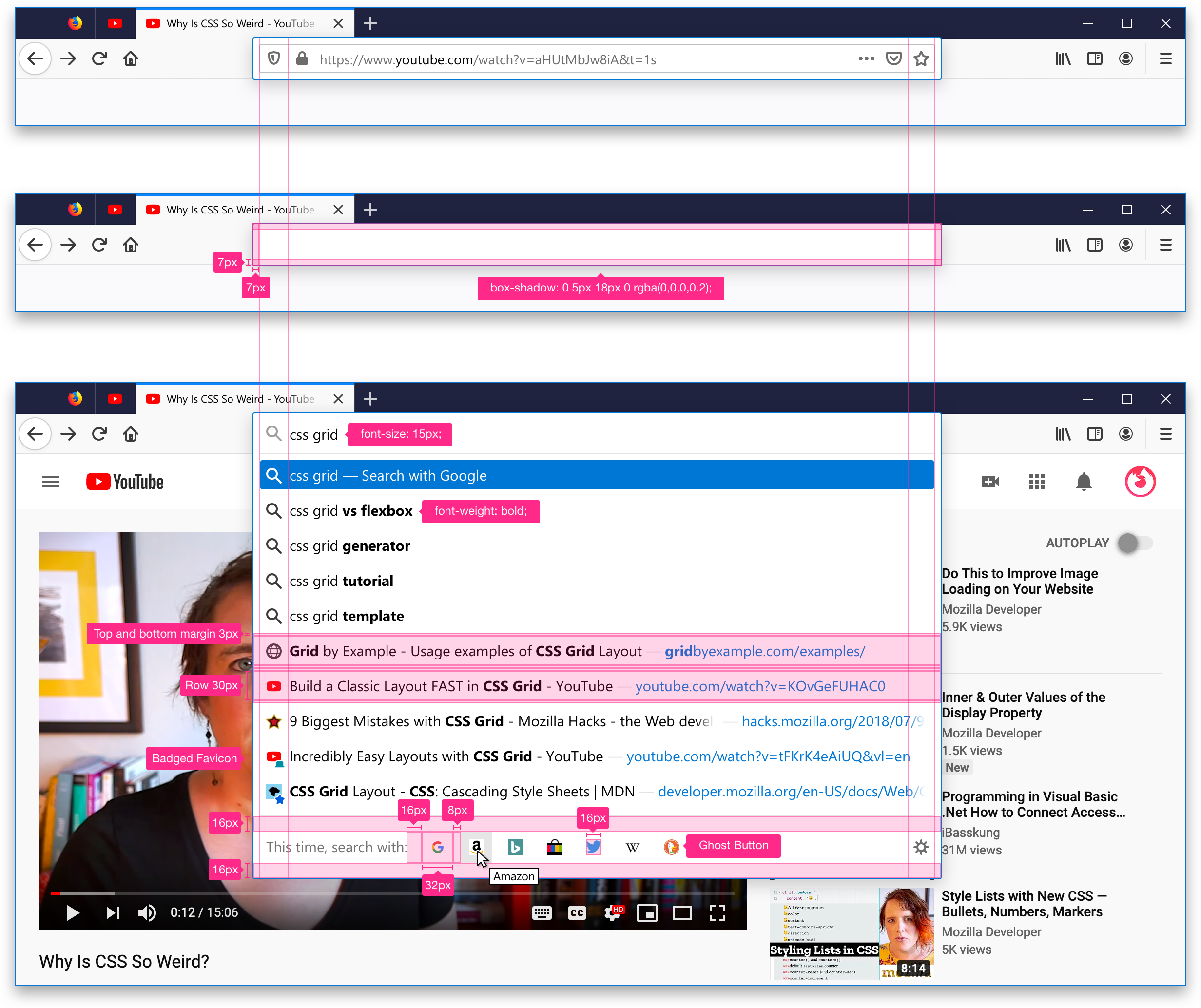Image resolution: width=1201 pixels, height=1008 pixels.
Task: Click the shield tracking protection icon in top window
Action: pos(274,58)
